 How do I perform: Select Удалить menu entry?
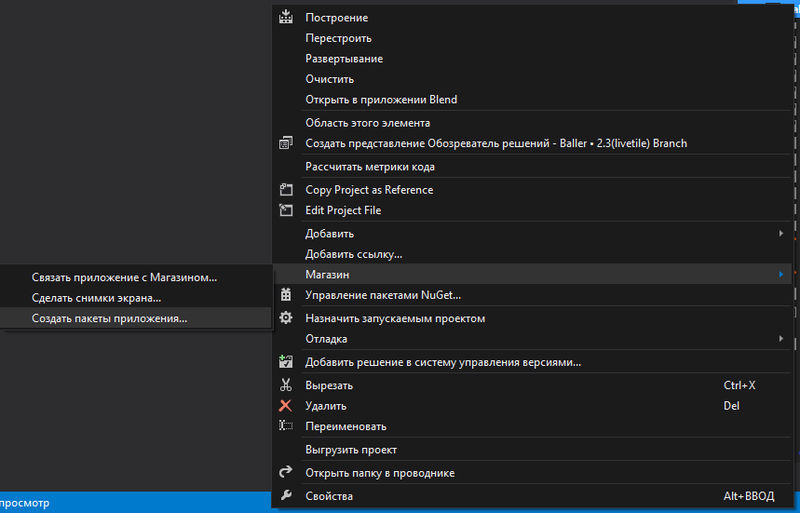pos(532,405)
